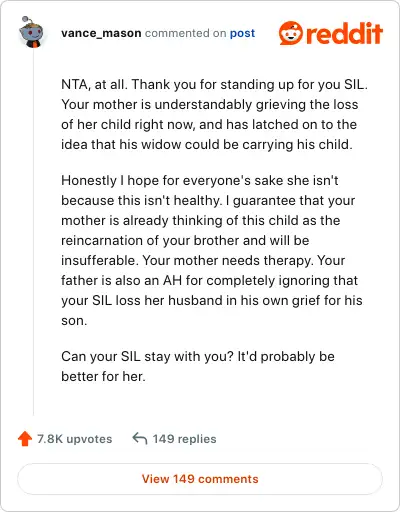Click the Reddit Snoo logo icon

click(x=291, y=33)
